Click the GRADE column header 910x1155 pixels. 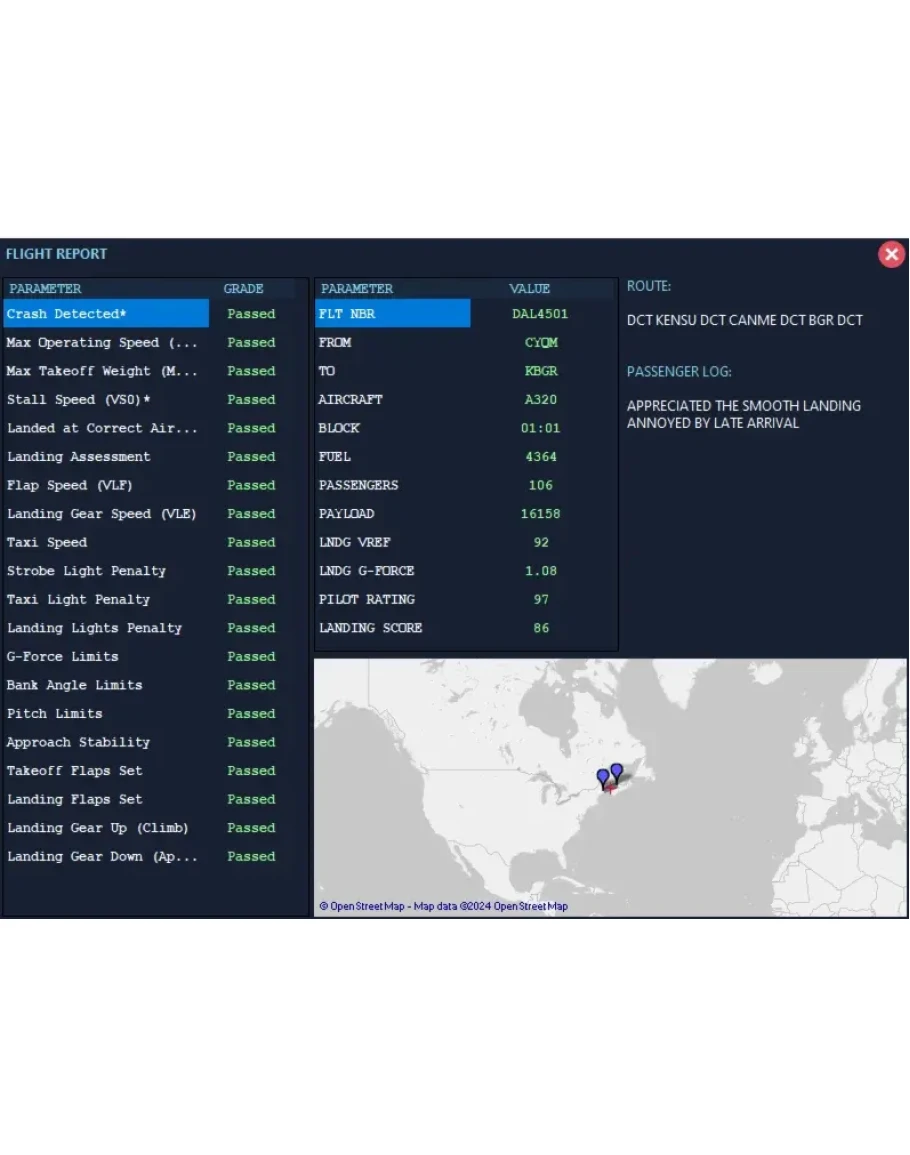tap(243, 289)
